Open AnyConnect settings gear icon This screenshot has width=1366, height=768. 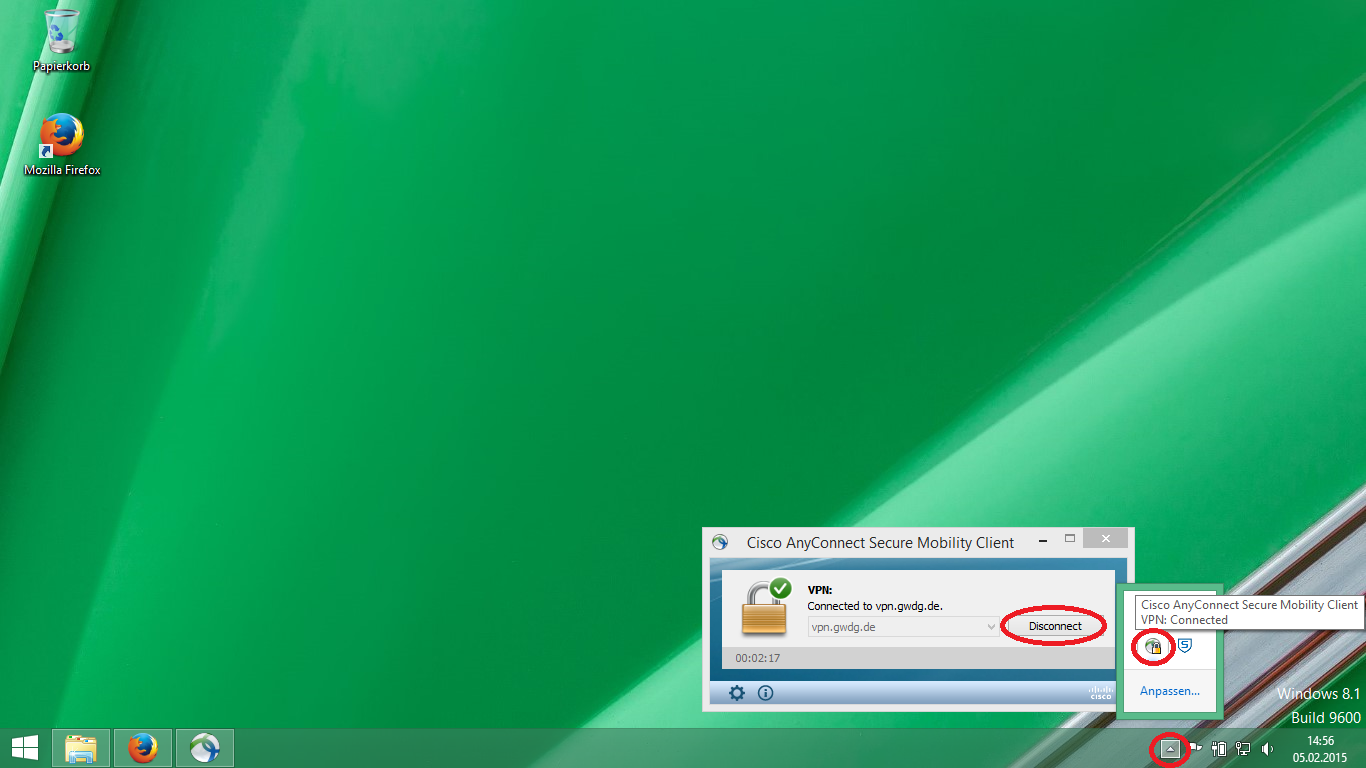(x=737, y=693)
